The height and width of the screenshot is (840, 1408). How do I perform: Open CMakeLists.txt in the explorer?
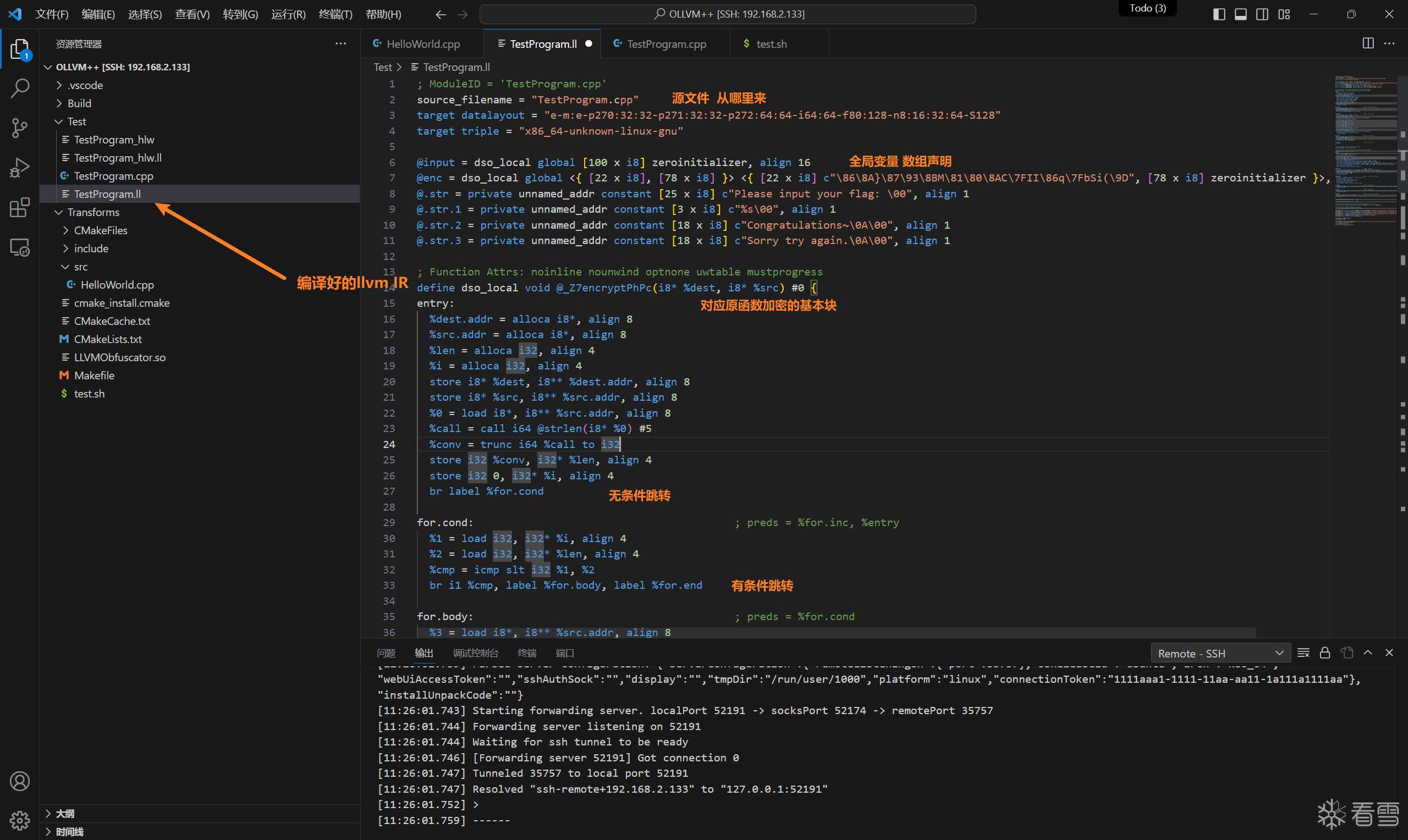pyautogui.click(x=108, y=339)
